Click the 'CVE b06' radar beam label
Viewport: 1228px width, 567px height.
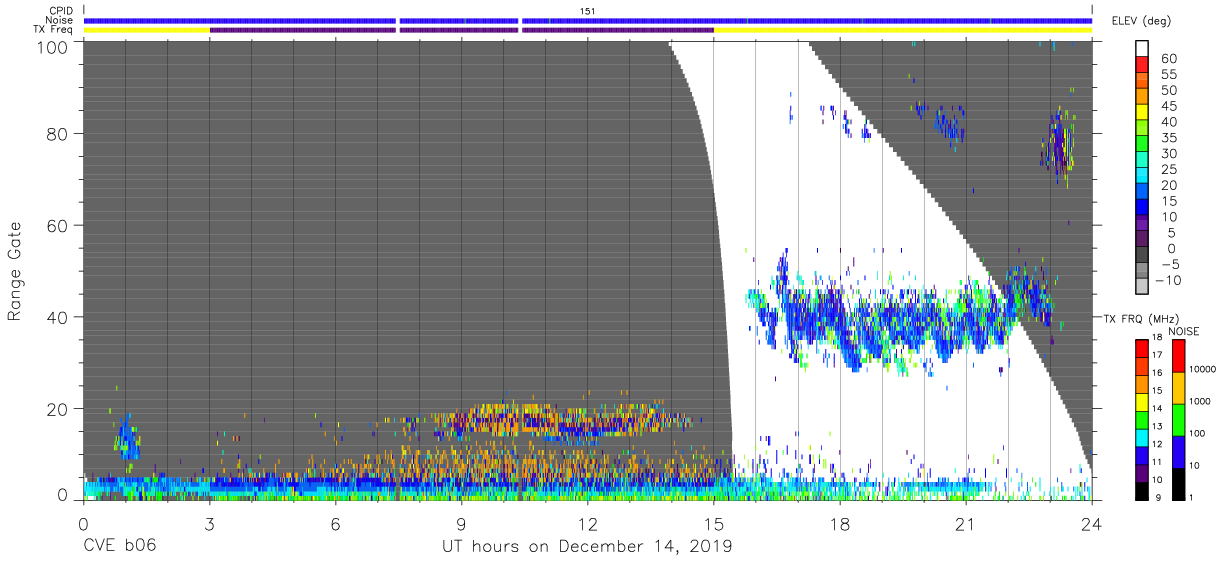click(119, 546)
